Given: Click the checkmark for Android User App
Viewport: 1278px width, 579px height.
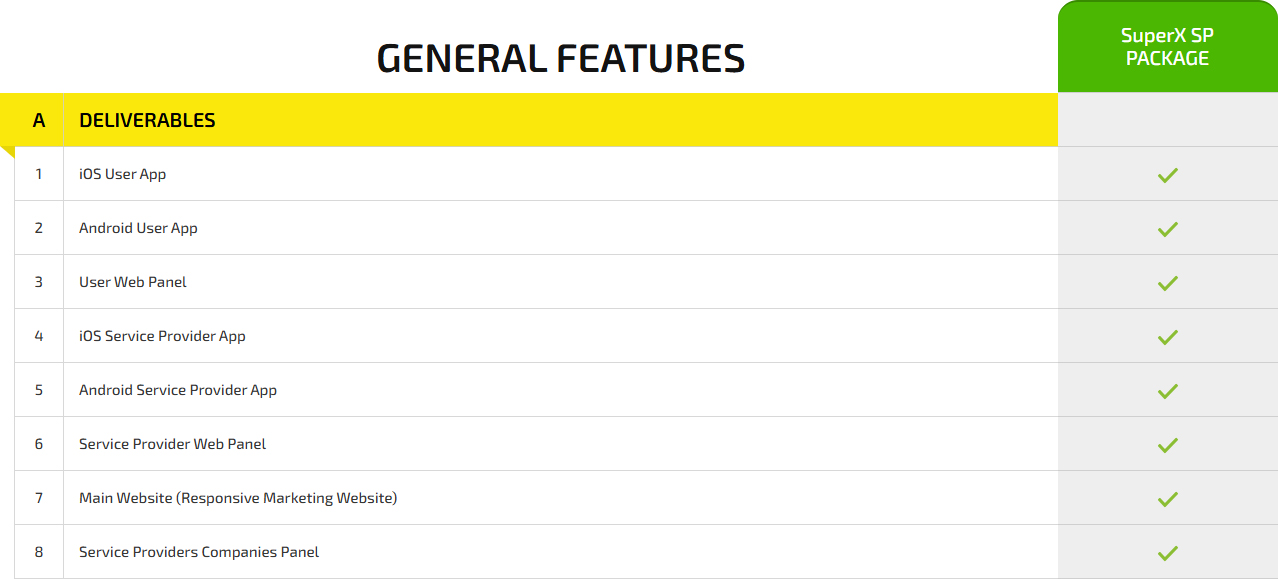Looking at the screenshot, I should (x=1167, y=229).
